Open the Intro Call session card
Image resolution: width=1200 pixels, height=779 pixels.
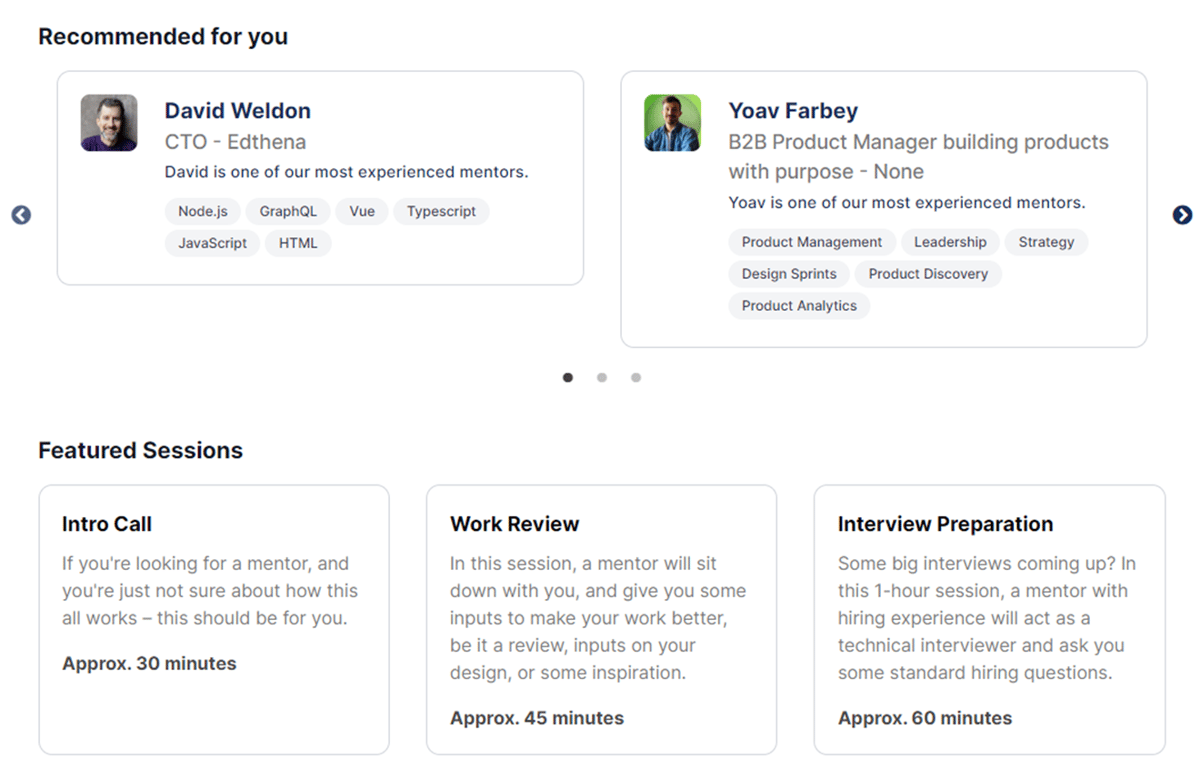pyautogui.click(x=214, y=620)
